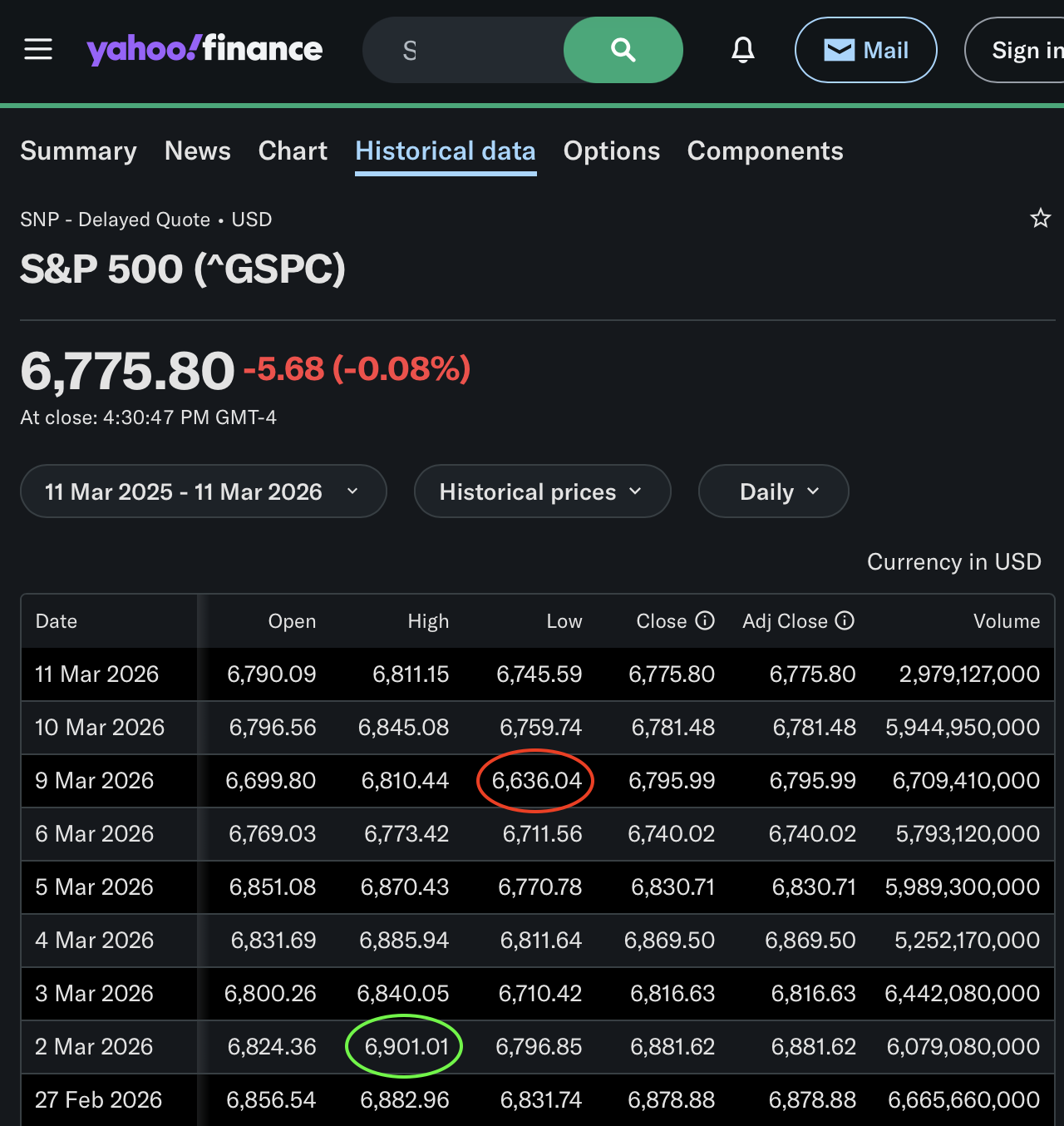Open the hamburger navigation menu

[38, 50]
